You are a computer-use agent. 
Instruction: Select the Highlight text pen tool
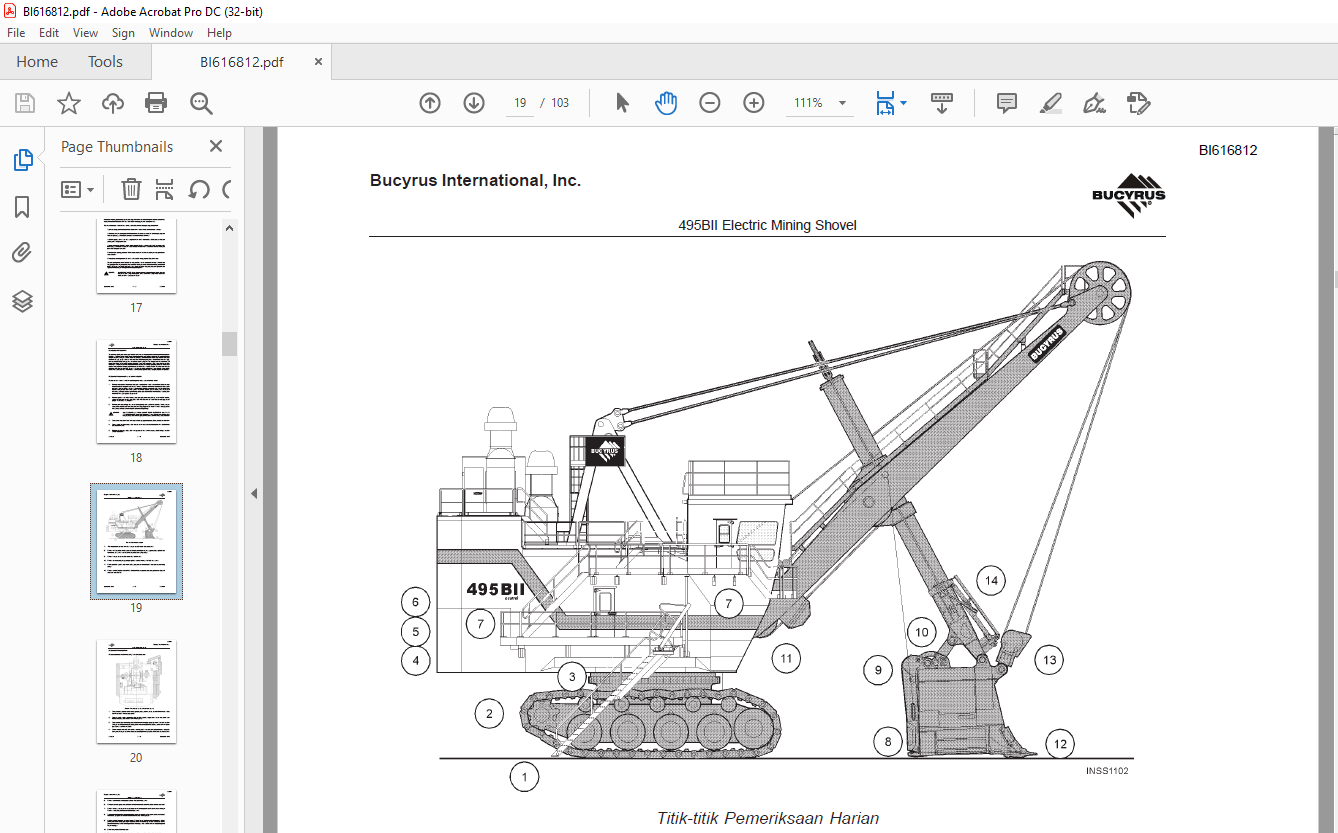click(1051, 103)
